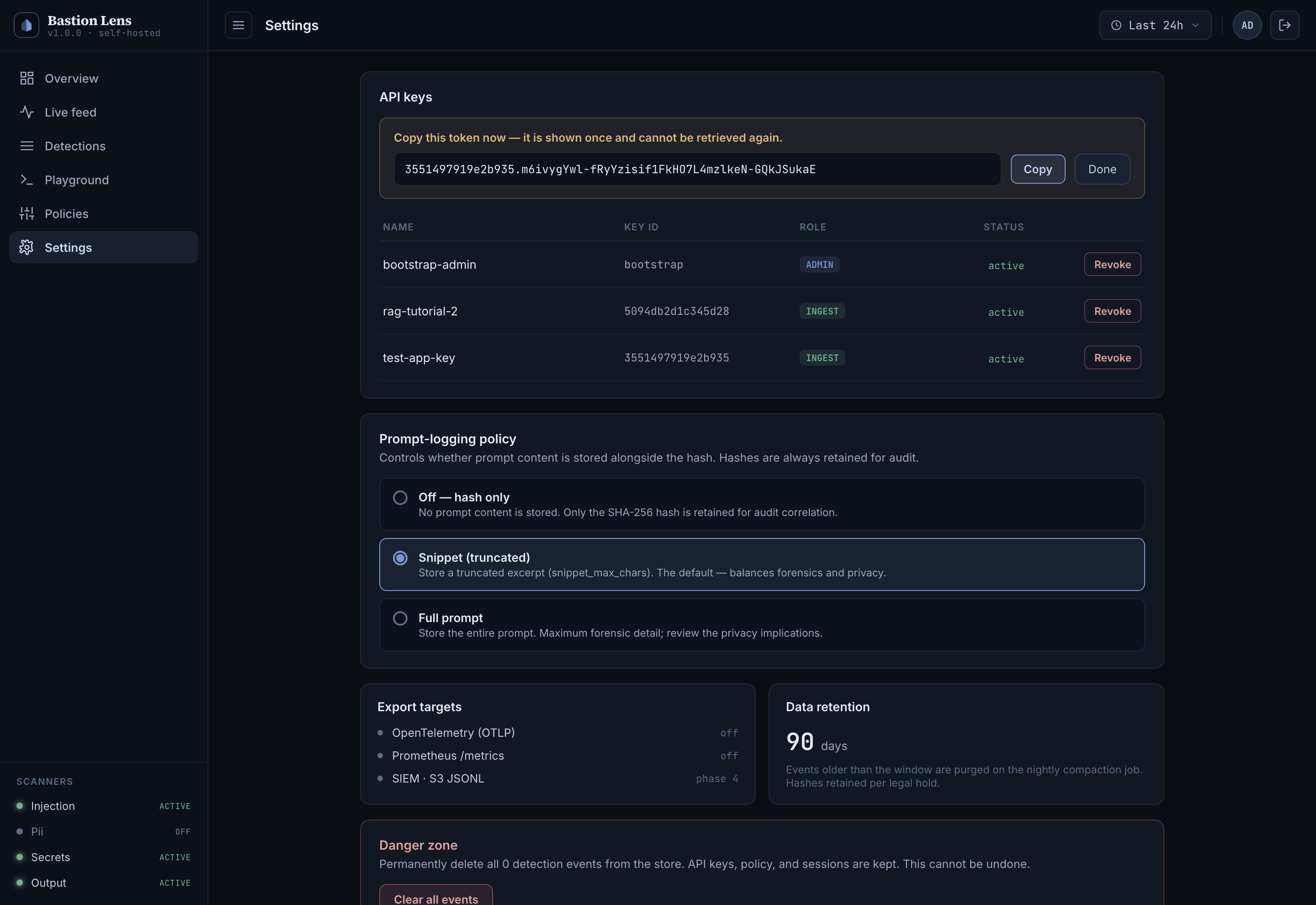Screen dimensions: 1316x905
Task: Click the chevron next to Last 24h
Action: 1195,26
